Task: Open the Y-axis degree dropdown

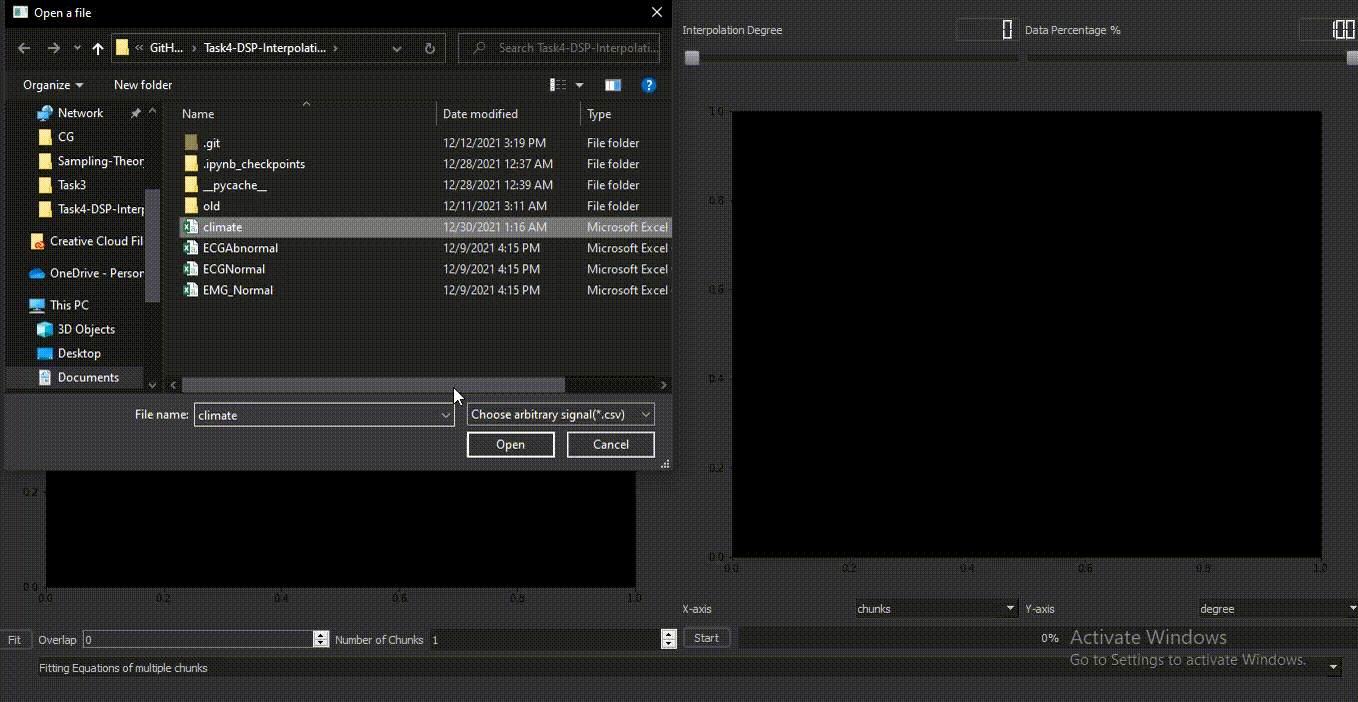Action: 1278,608
